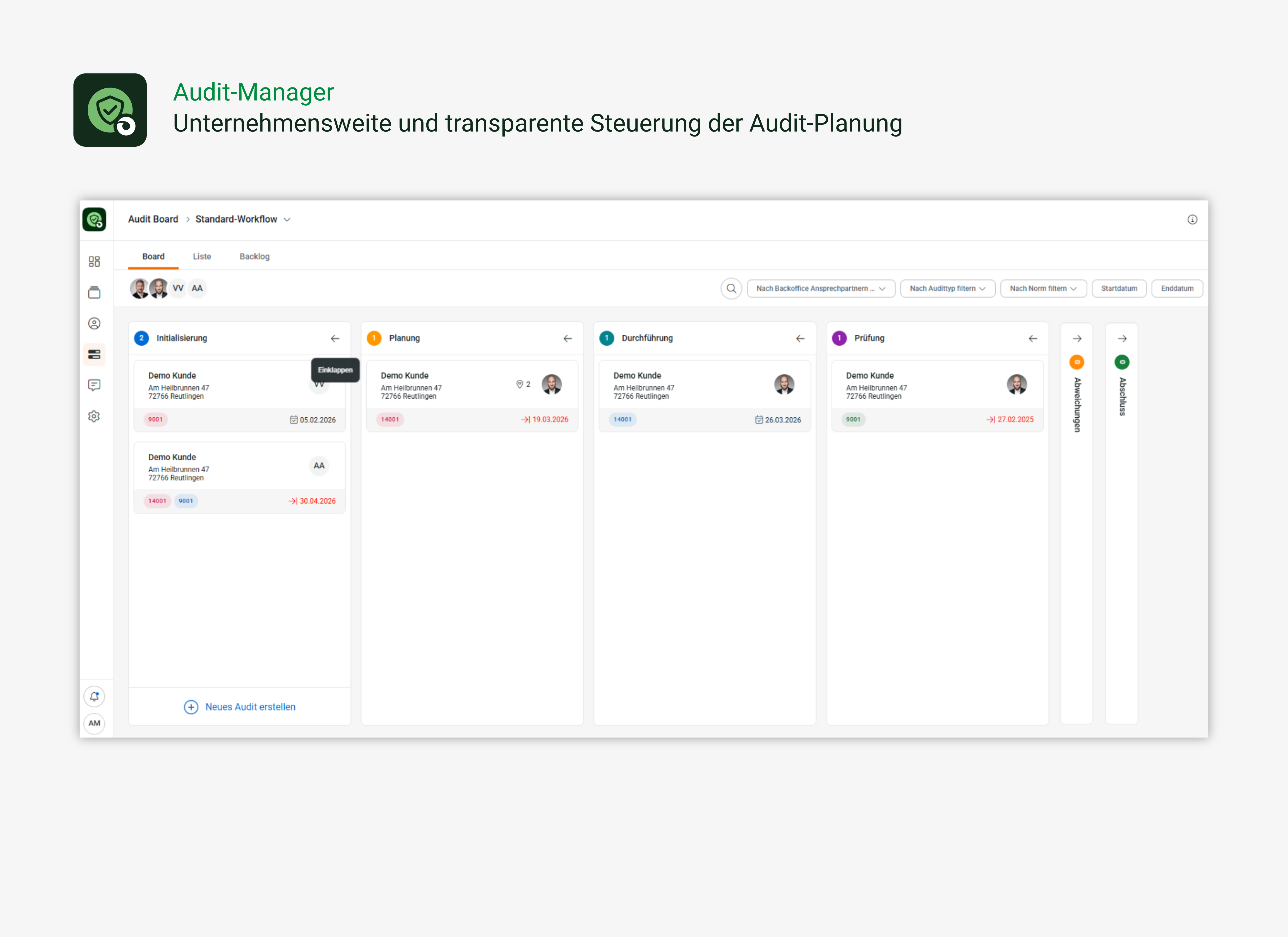This screenshot has width=1288, height=938.
Task: Open the user profile icon in sidebar
Action: click(94, 324)
